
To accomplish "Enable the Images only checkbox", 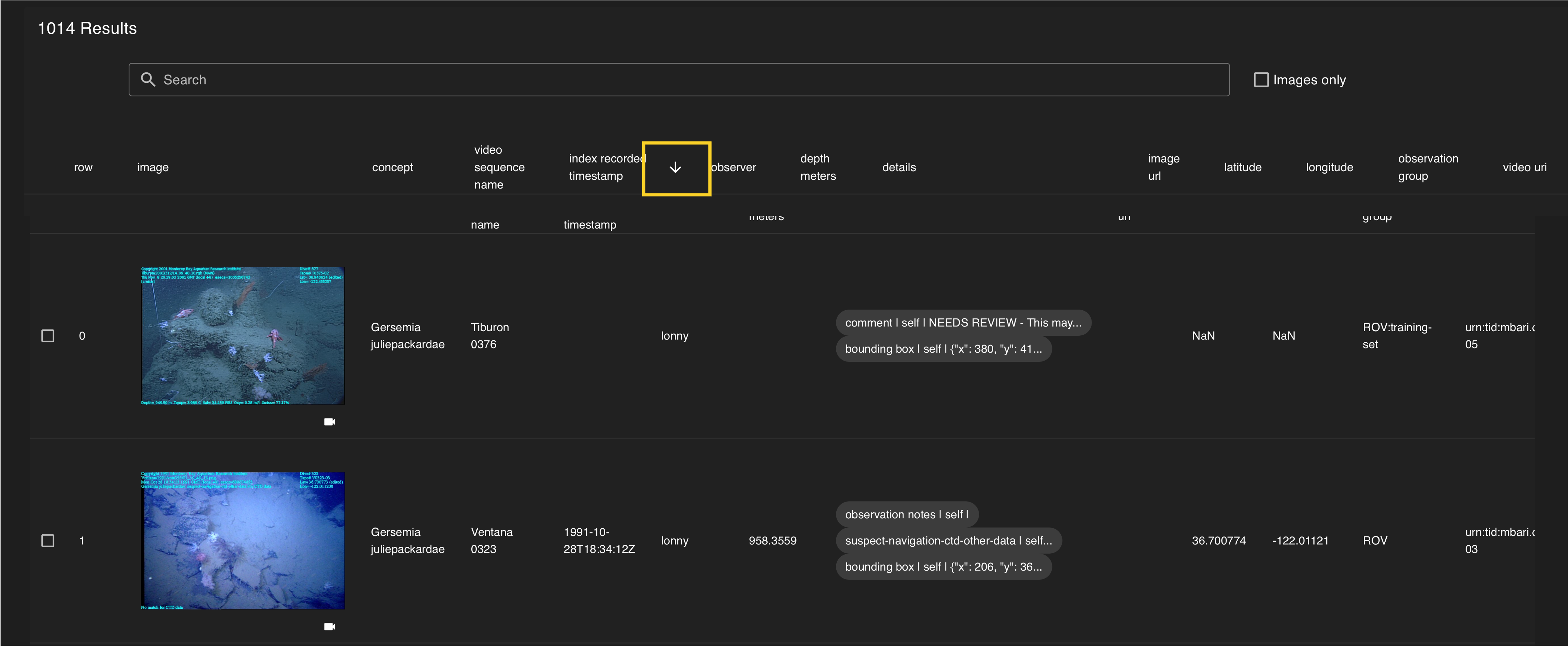I will point(1261,80).
